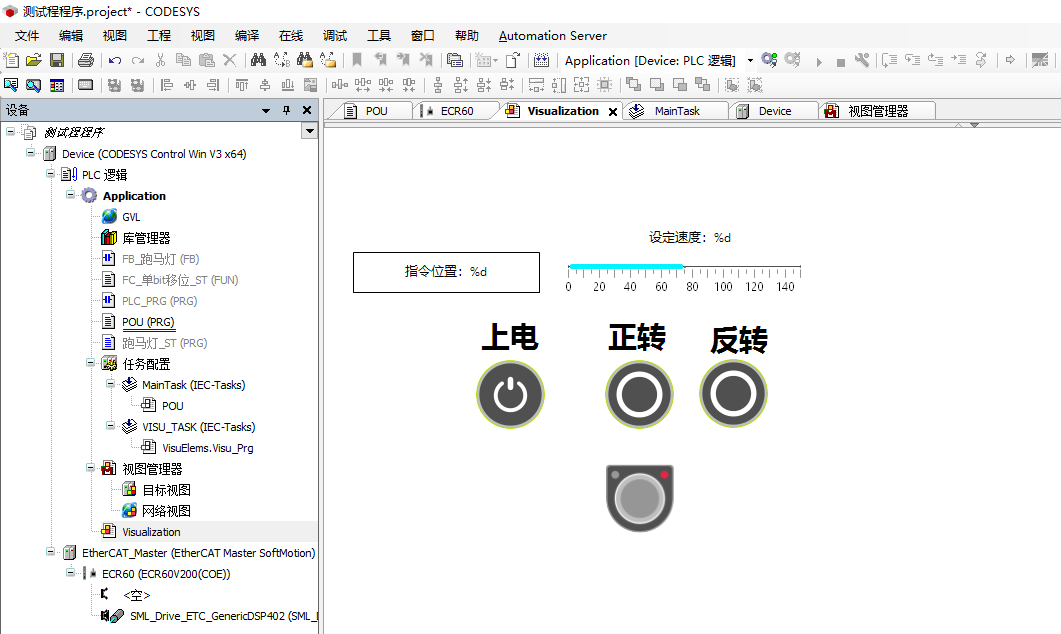The image size is (1061, 634).
Task: Switch to the ECR60 tab
Action: 455,111
